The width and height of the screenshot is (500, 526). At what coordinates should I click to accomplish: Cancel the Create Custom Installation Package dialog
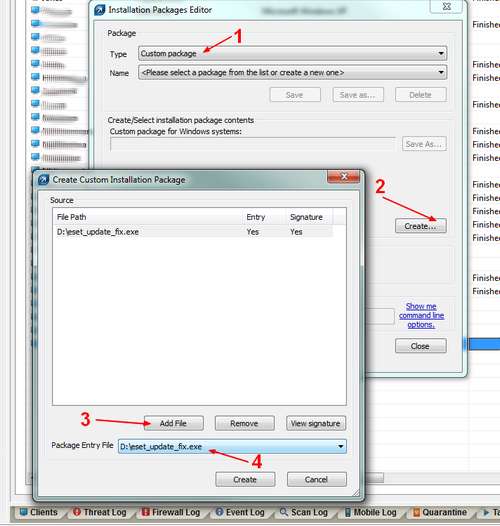[x=316, y=479]
